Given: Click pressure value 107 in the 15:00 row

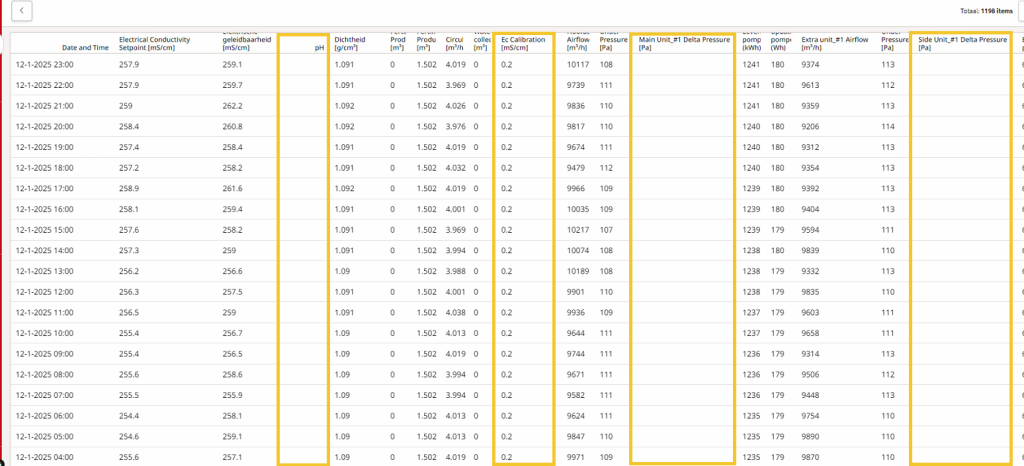Looking at the screenshot, I should pos(606,230).
